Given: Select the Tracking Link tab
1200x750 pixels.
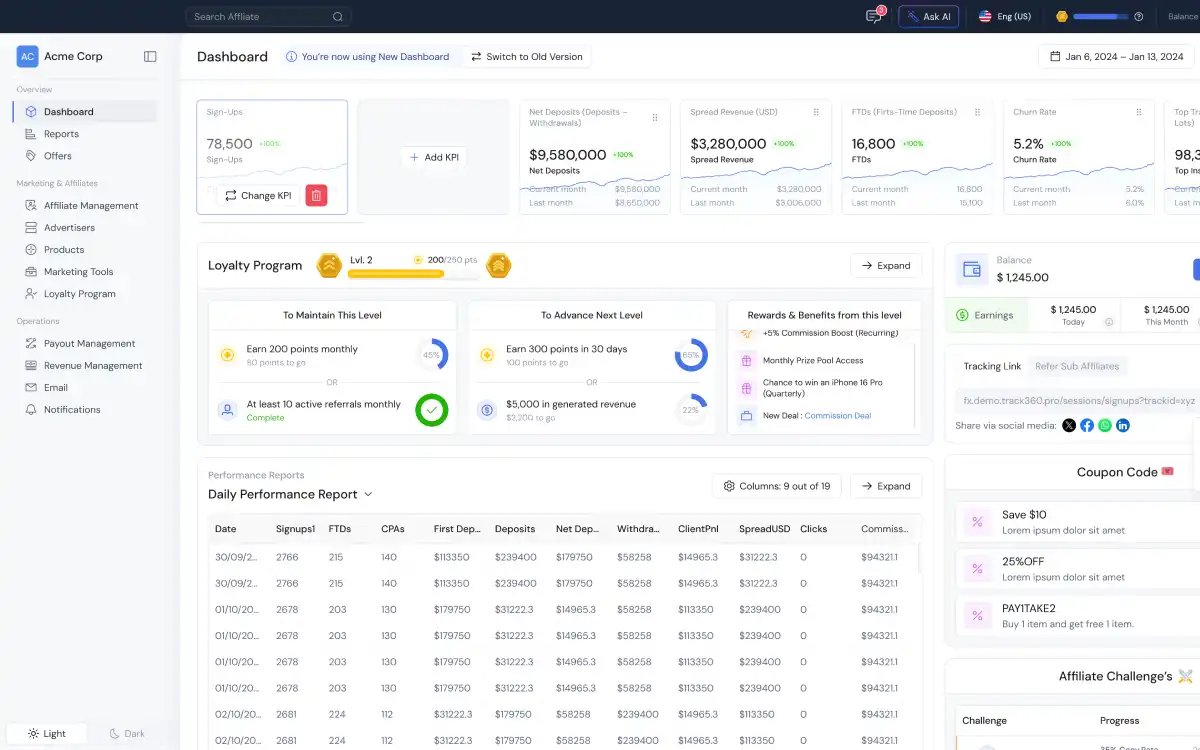Looking at the screenshot, I should tap(992, 366).
